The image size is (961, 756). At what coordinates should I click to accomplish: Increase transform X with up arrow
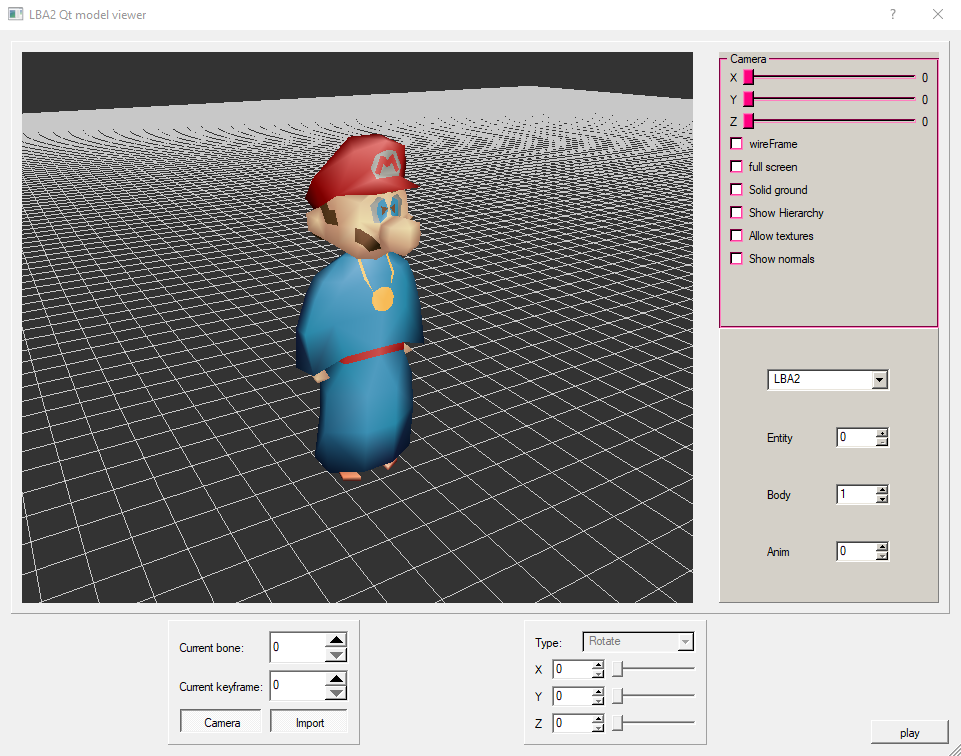click(x=598, y=665)
